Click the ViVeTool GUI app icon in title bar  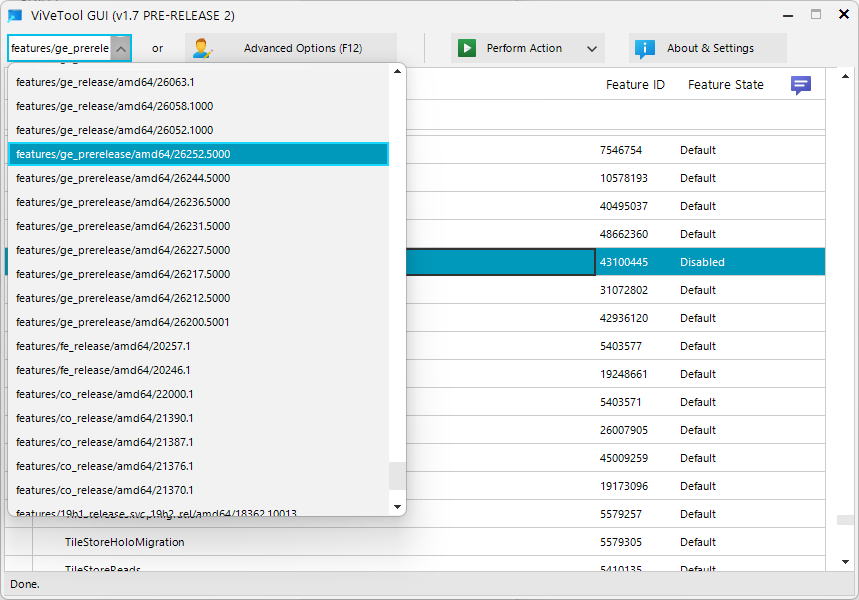tap(15, 15)
